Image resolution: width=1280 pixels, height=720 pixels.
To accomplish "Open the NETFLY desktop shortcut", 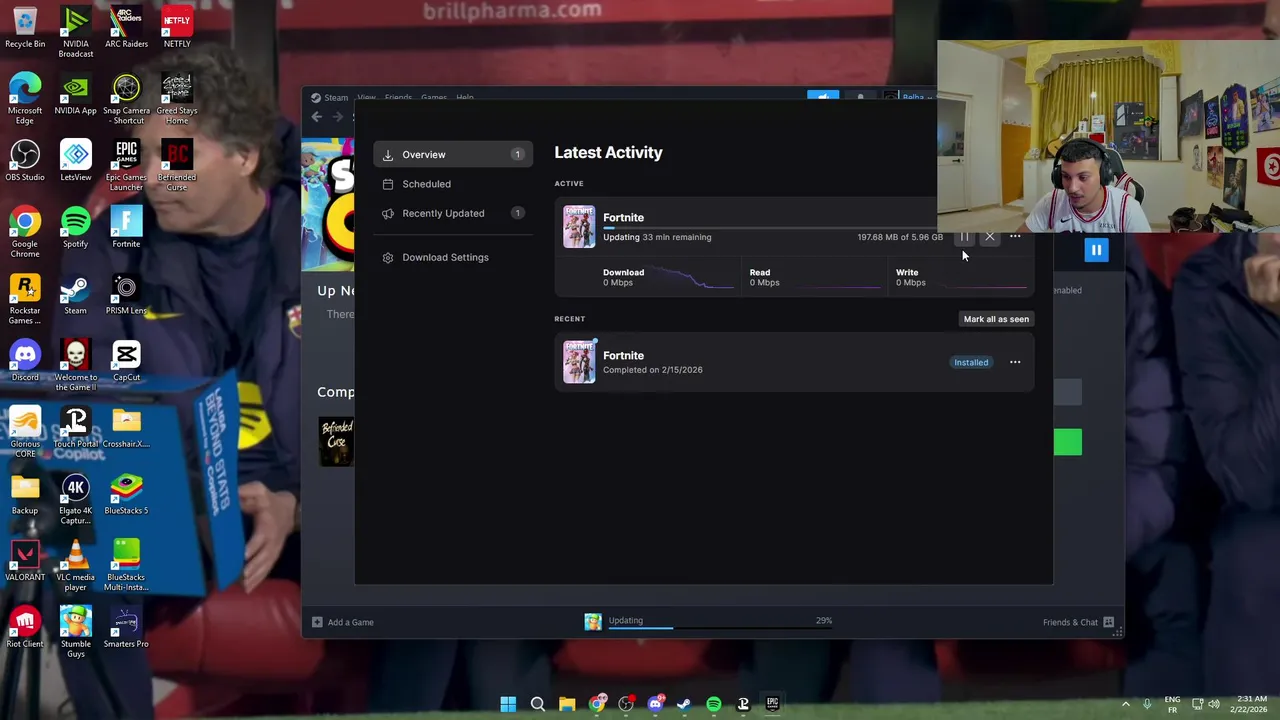I will [177, 27].
